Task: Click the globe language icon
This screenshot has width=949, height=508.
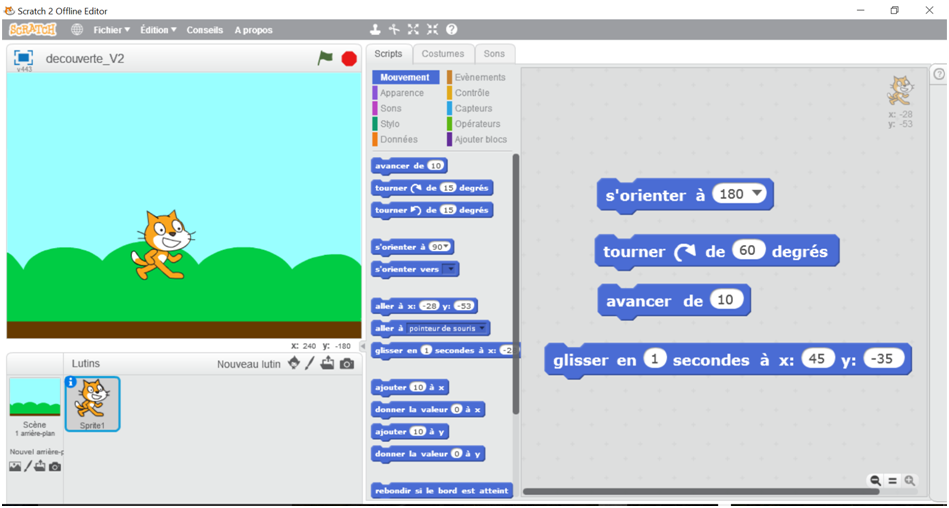Action: tap(77, 30)
